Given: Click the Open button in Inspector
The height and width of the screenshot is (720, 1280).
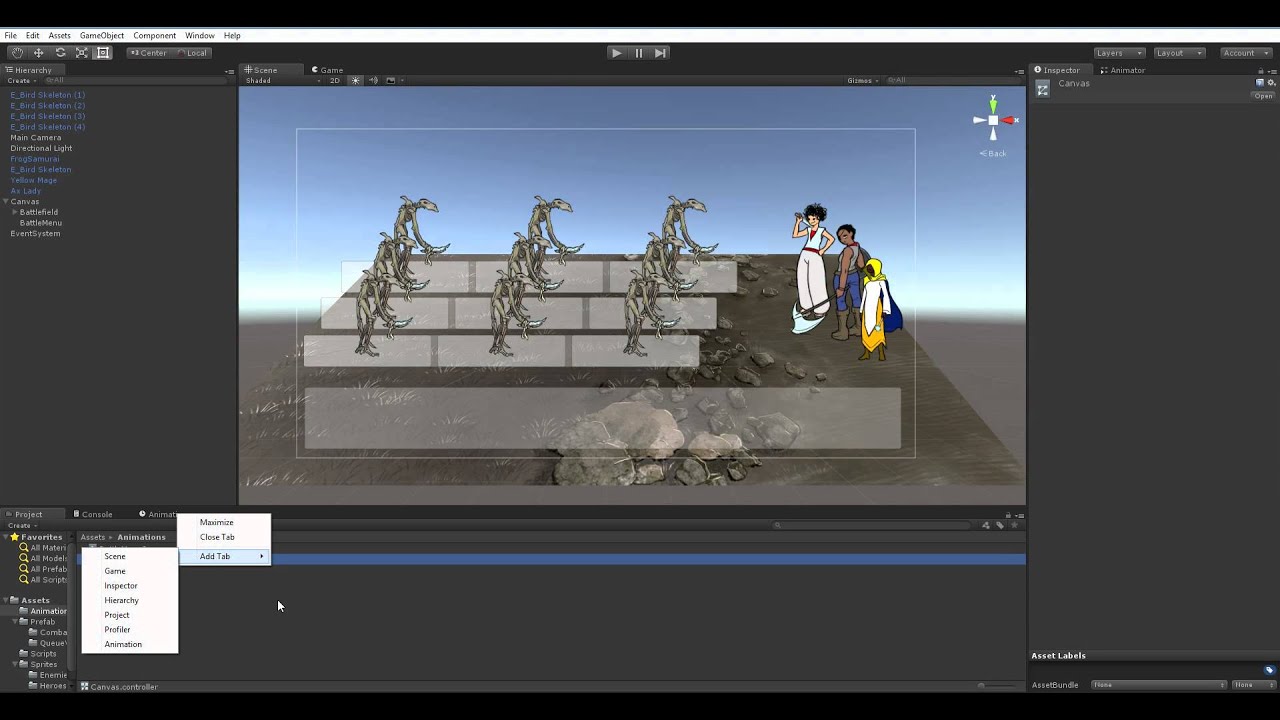Looking at the screenshot, I should pyautogui.click(x=1264, y=96).
